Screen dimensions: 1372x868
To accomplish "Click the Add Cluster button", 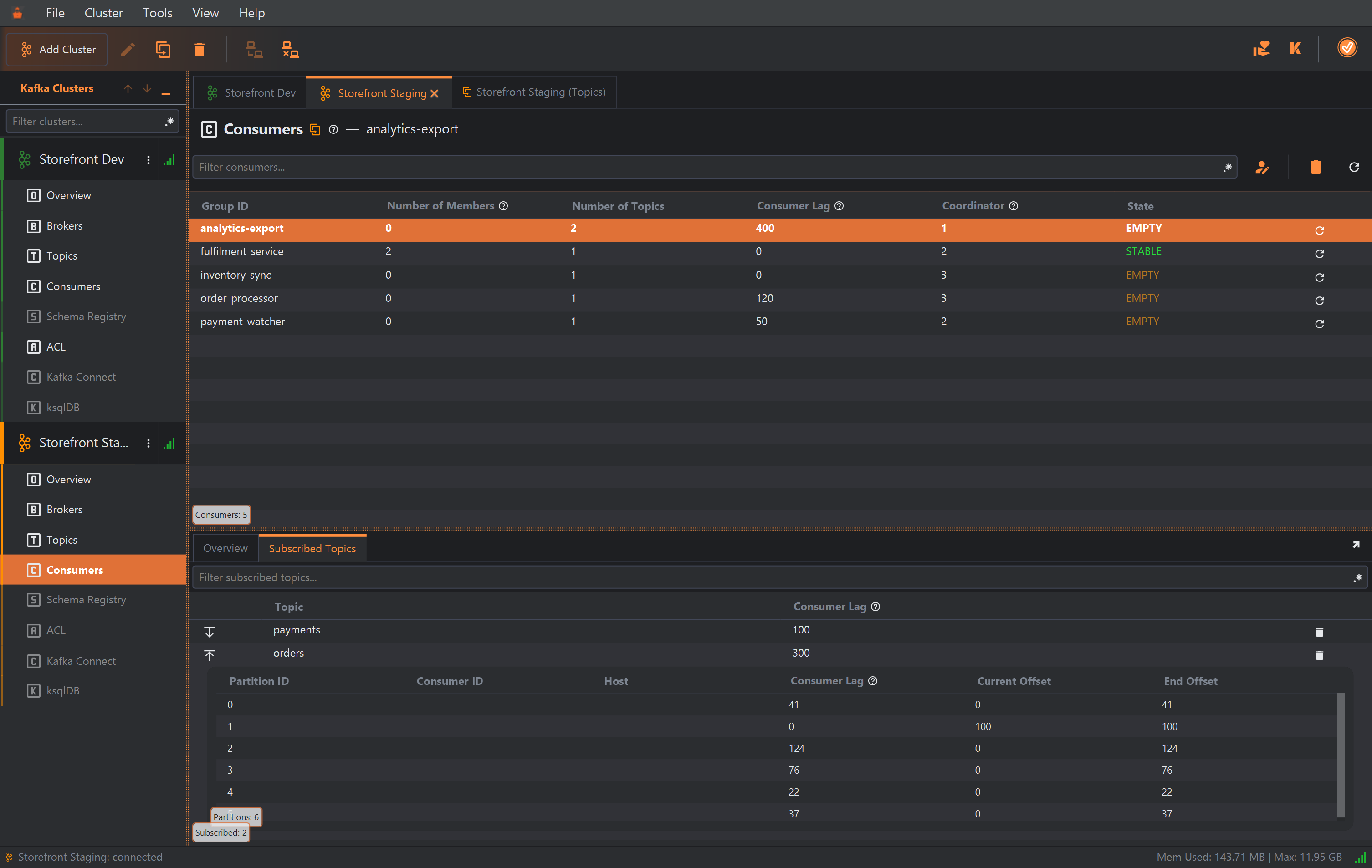I will coord(57,50).
